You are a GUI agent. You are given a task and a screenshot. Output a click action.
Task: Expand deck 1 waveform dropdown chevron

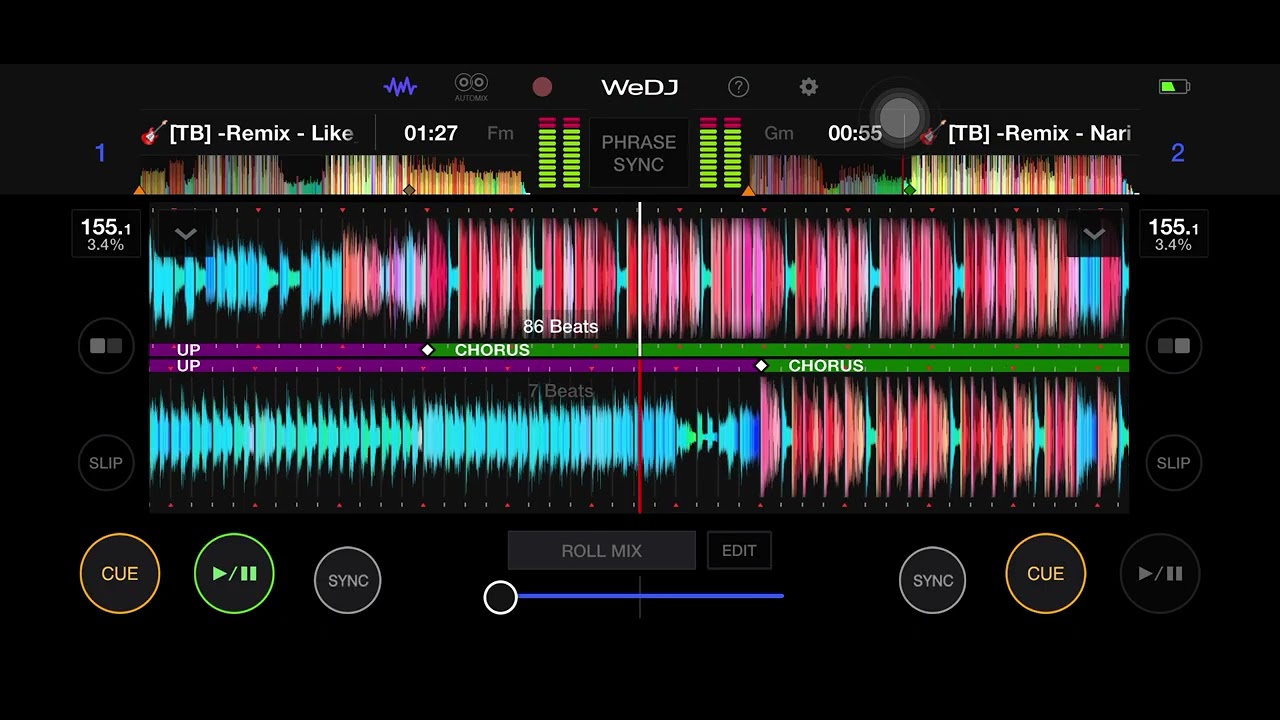point(186,234)
